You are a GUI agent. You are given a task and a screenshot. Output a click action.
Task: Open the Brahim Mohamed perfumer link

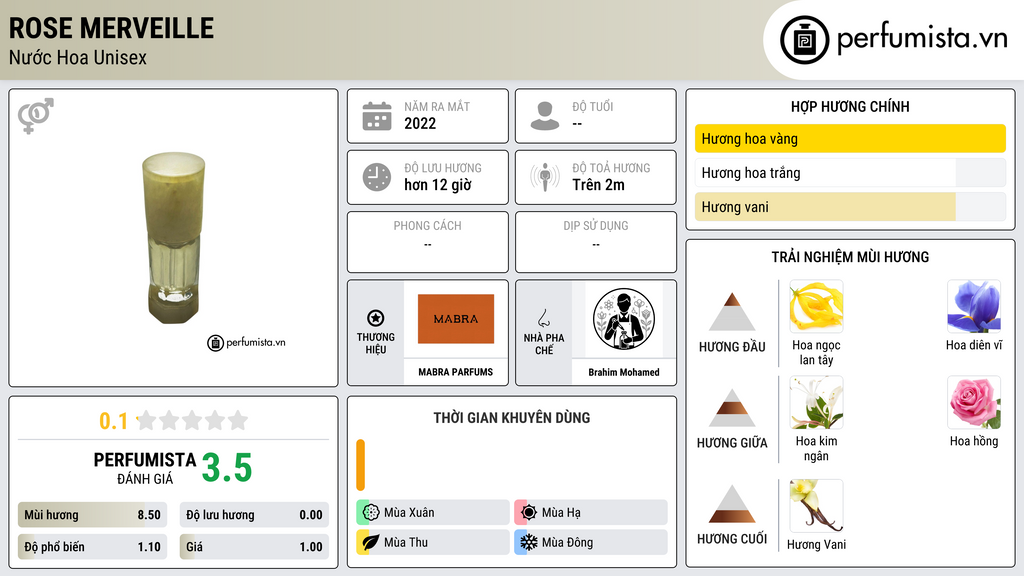624,372
